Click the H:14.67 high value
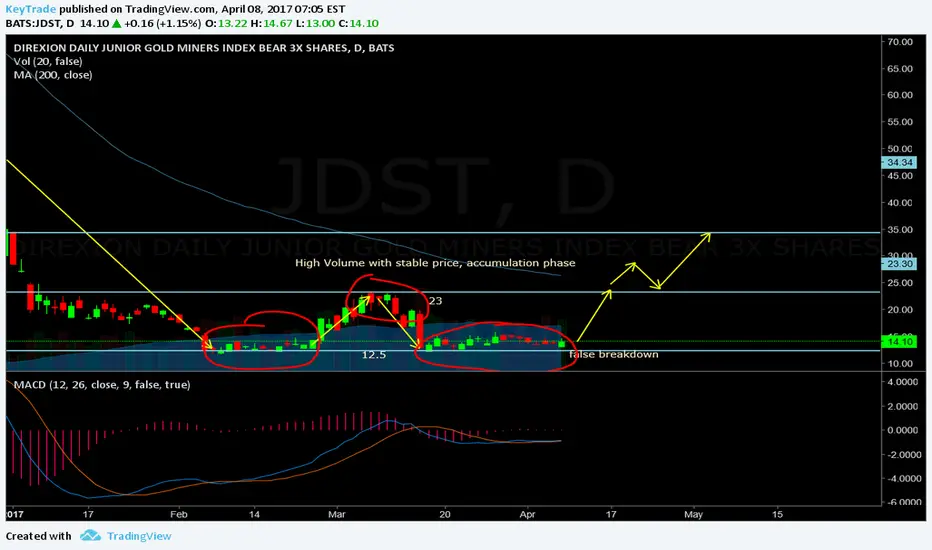 pos(272,24)
